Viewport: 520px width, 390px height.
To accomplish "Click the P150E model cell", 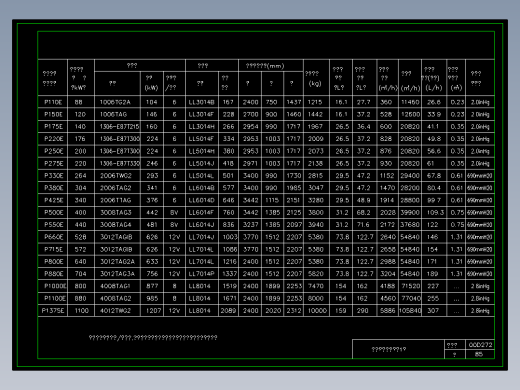I will [x=53, y=115].
